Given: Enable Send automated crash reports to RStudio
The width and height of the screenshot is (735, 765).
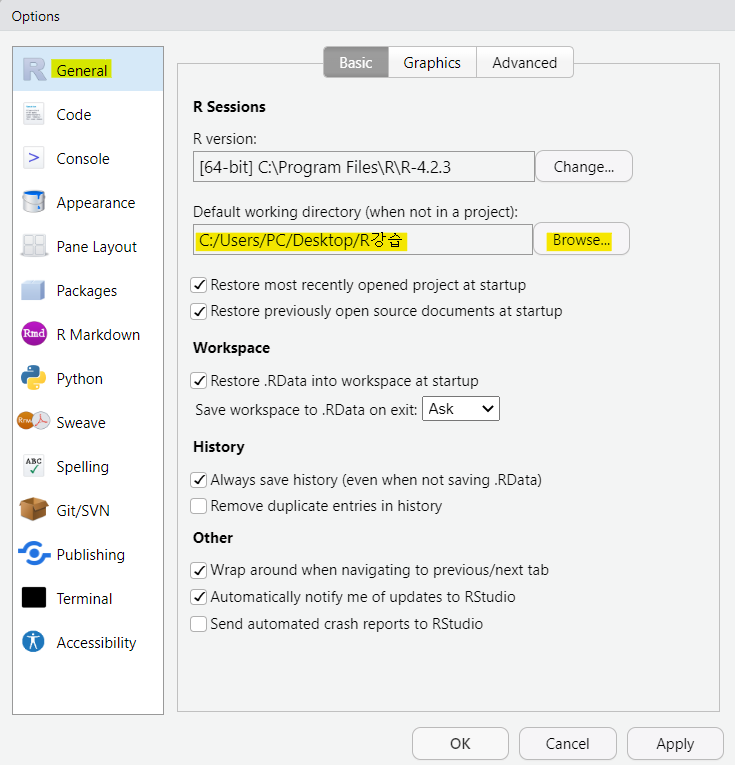Looking at the screenshot, I should tap(199, 624).
